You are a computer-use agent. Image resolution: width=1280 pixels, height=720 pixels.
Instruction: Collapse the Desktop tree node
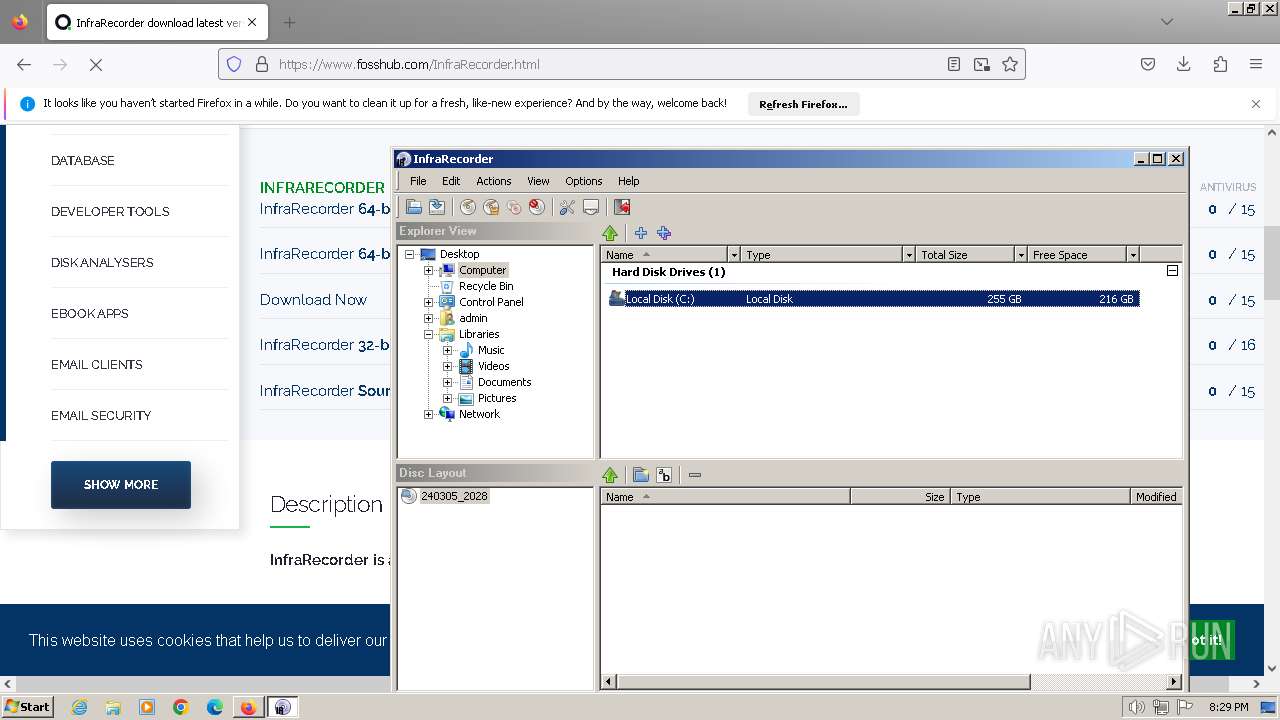[409, 254]
